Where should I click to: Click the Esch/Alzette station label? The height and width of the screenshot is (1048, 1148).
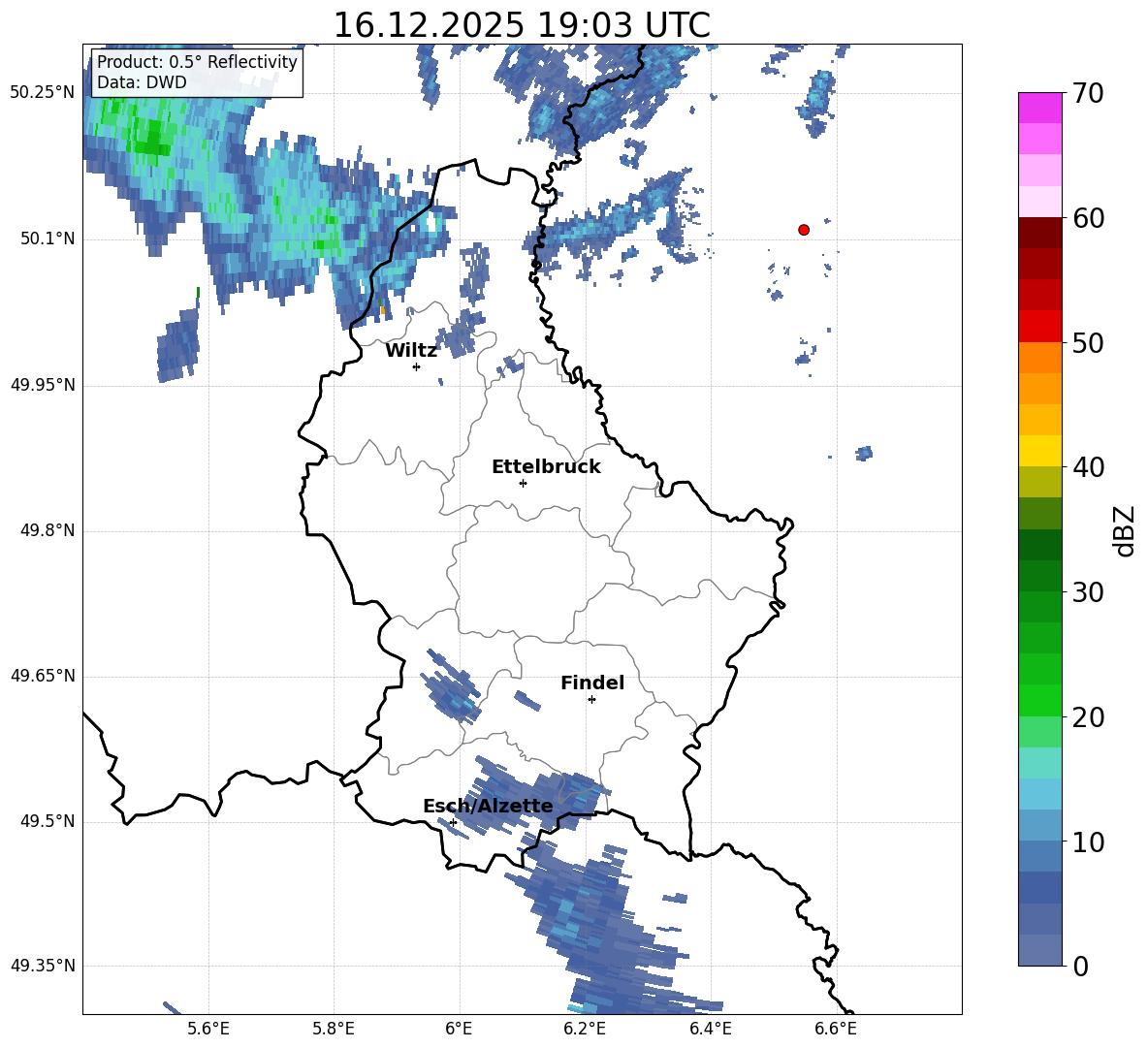(x=489, y=807)
